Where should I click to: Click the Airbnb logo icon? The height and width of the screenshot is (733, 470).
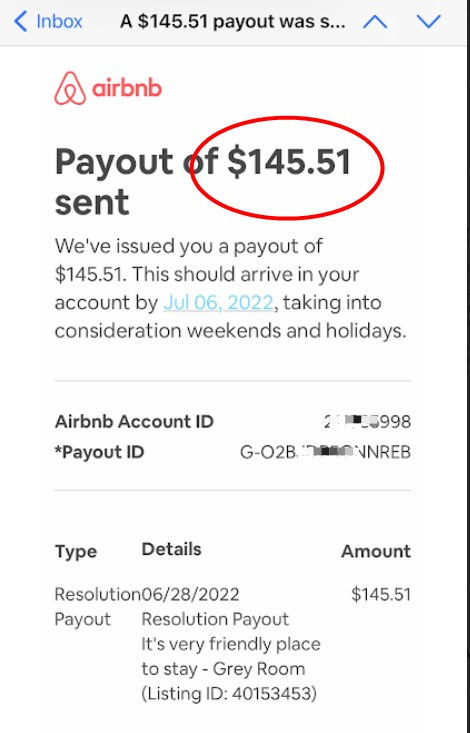click(70, 88)
